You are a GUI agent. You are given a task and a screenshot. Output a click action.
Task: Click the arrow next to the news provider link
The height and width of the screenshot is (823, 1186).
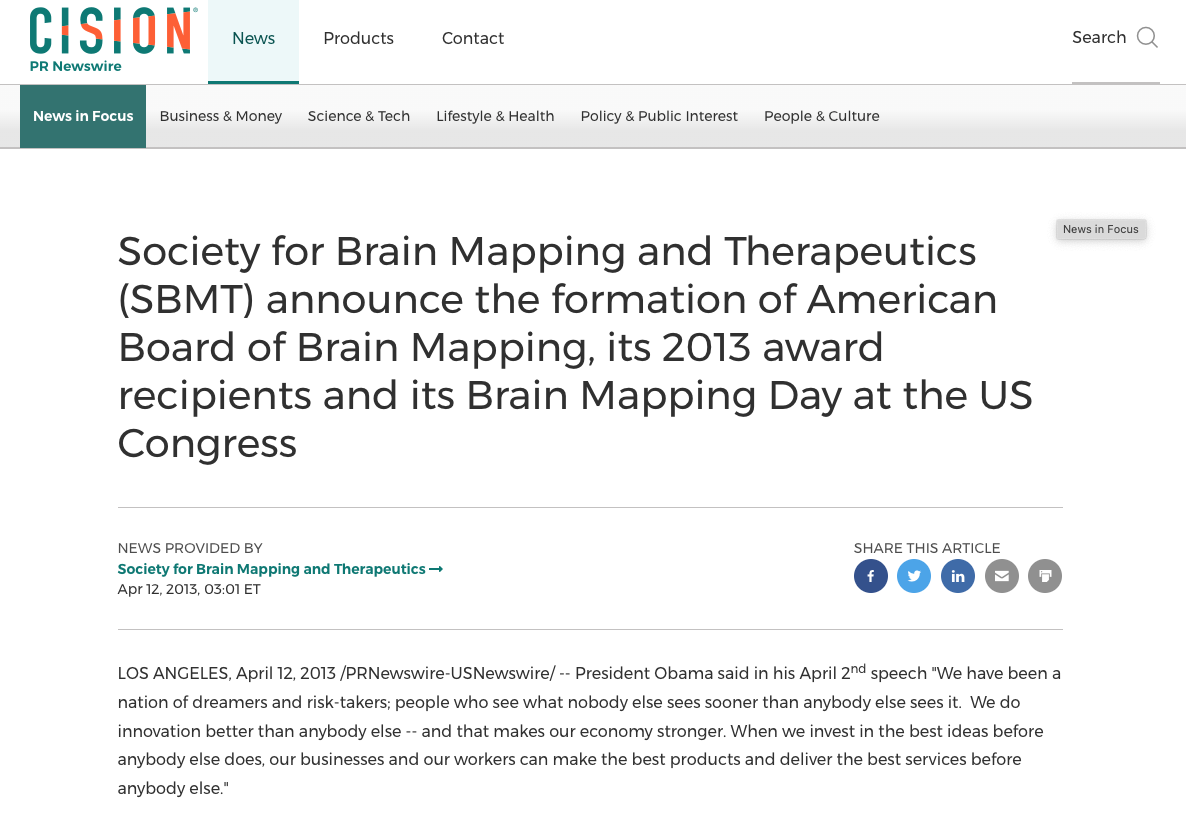[x=436, y=568]
